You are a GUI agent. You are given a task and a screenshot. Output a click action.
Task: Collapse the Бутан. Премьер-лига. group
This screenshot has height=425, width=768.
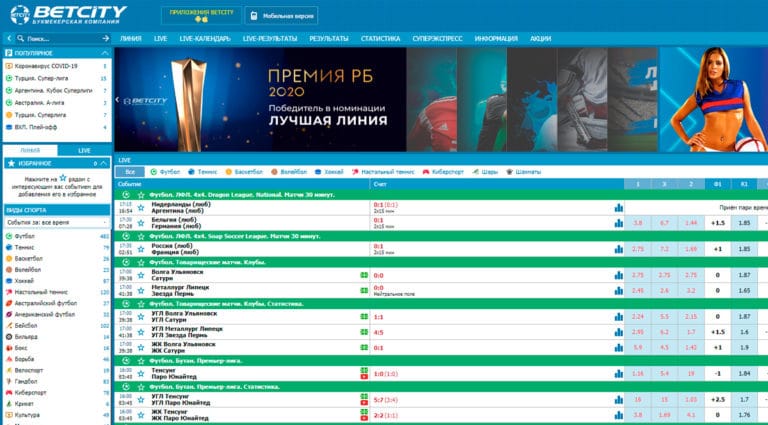click(126, 361)
